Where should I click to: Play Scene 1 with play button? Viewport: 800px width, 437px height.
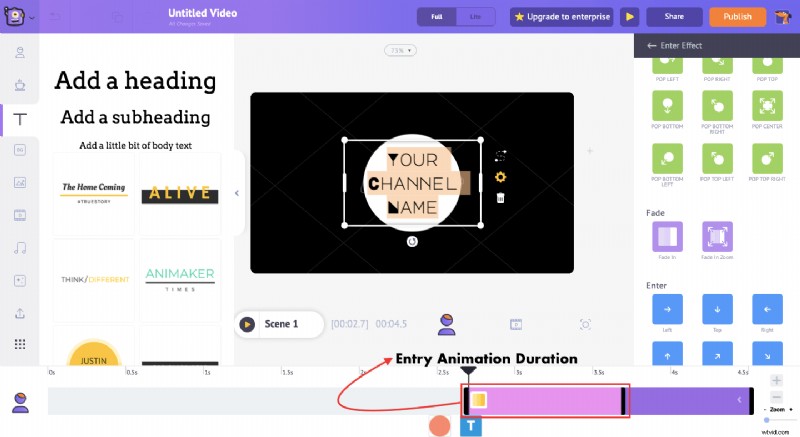[x=247, y=324]
